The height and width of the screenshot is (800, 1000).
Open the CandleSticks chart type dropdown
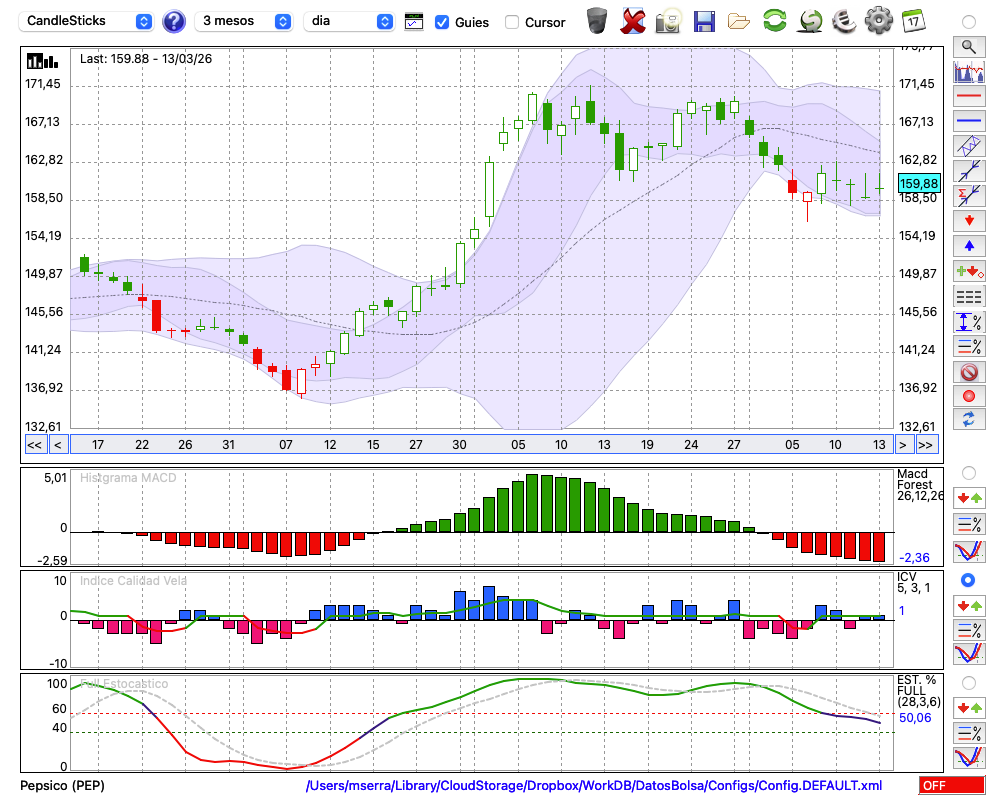coord(87,21)
